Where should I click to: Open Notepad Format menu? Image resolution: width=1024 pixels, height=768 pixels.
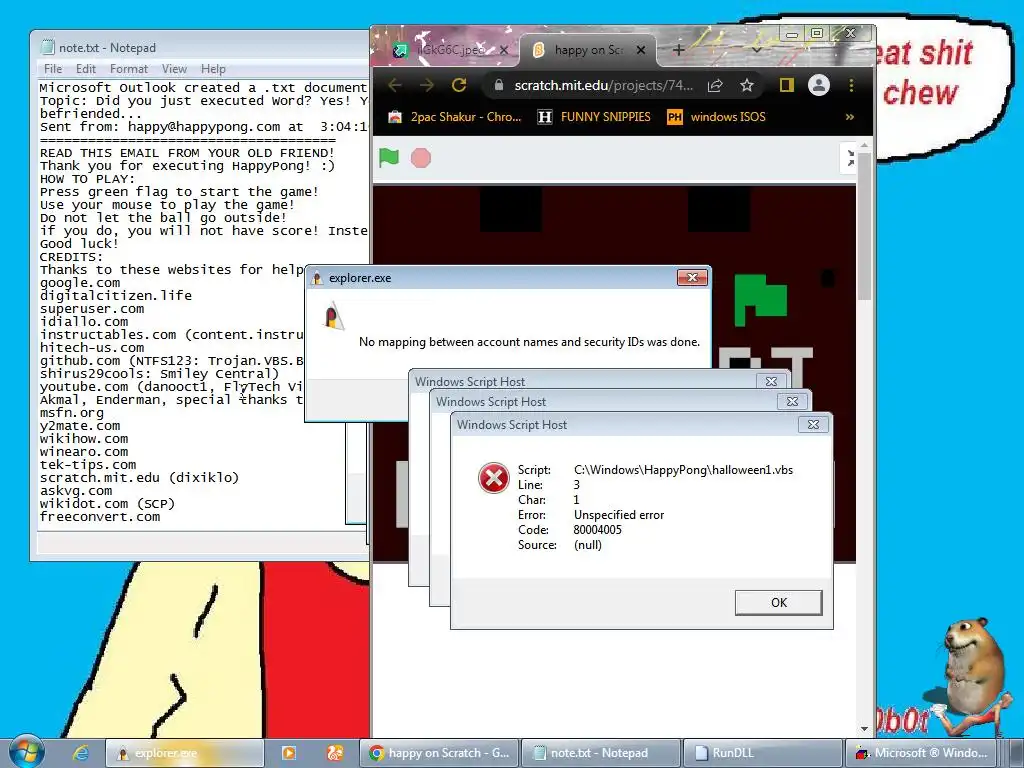(x=129, y=69)
